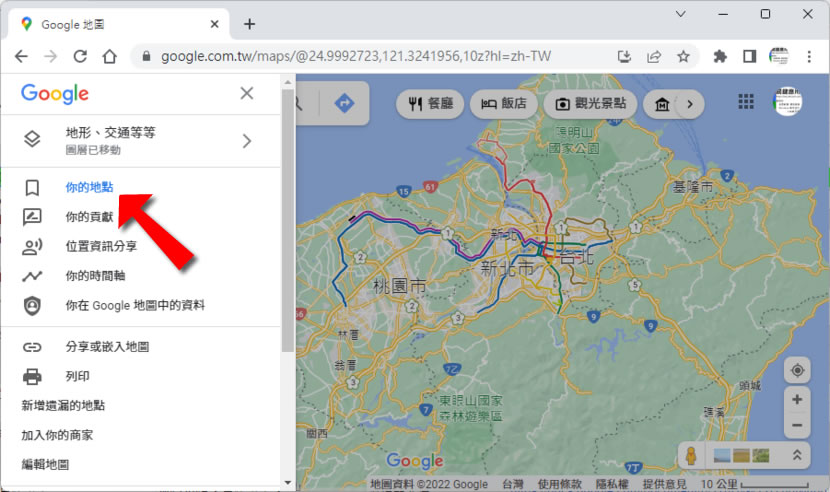The image size is (830, 492).
Task: Select 分享或嵌入地圖
Action: [107, 347]
